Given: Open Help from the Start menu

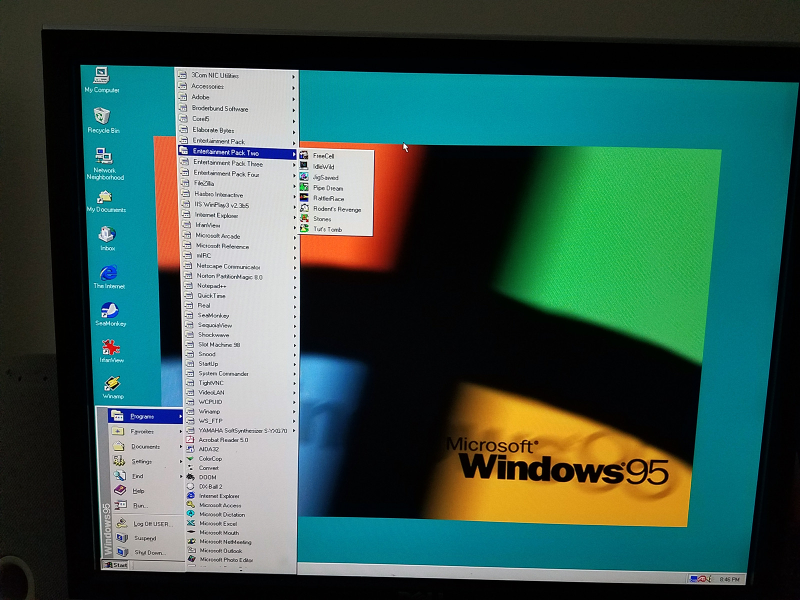Looking at the screenshot, I should 147,491.
